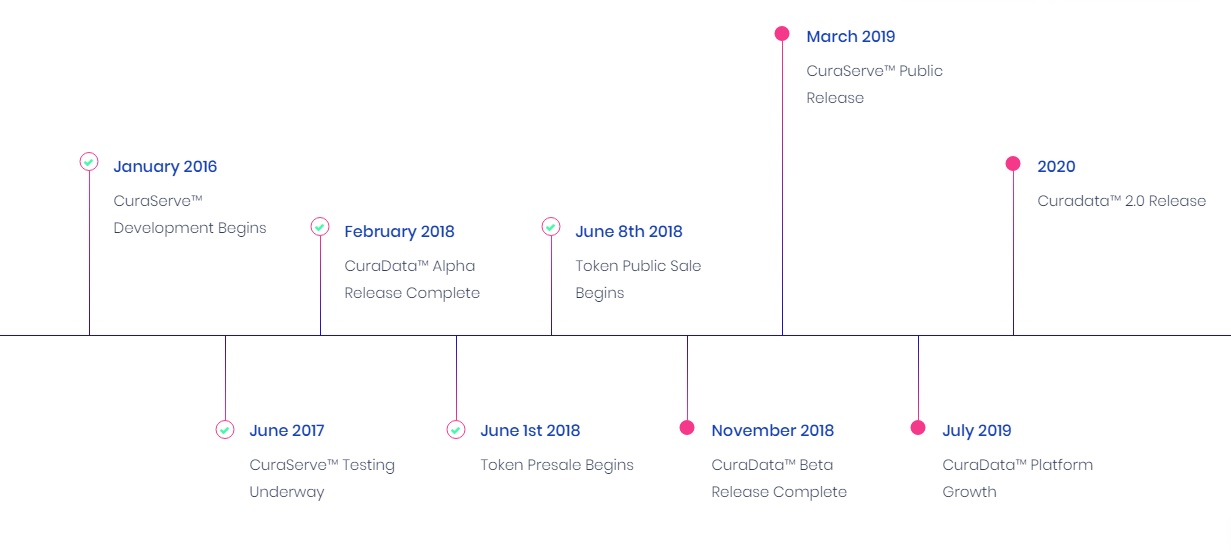
Task: Click the February 2018 milestone heading
Action: (x=399, y=232)
